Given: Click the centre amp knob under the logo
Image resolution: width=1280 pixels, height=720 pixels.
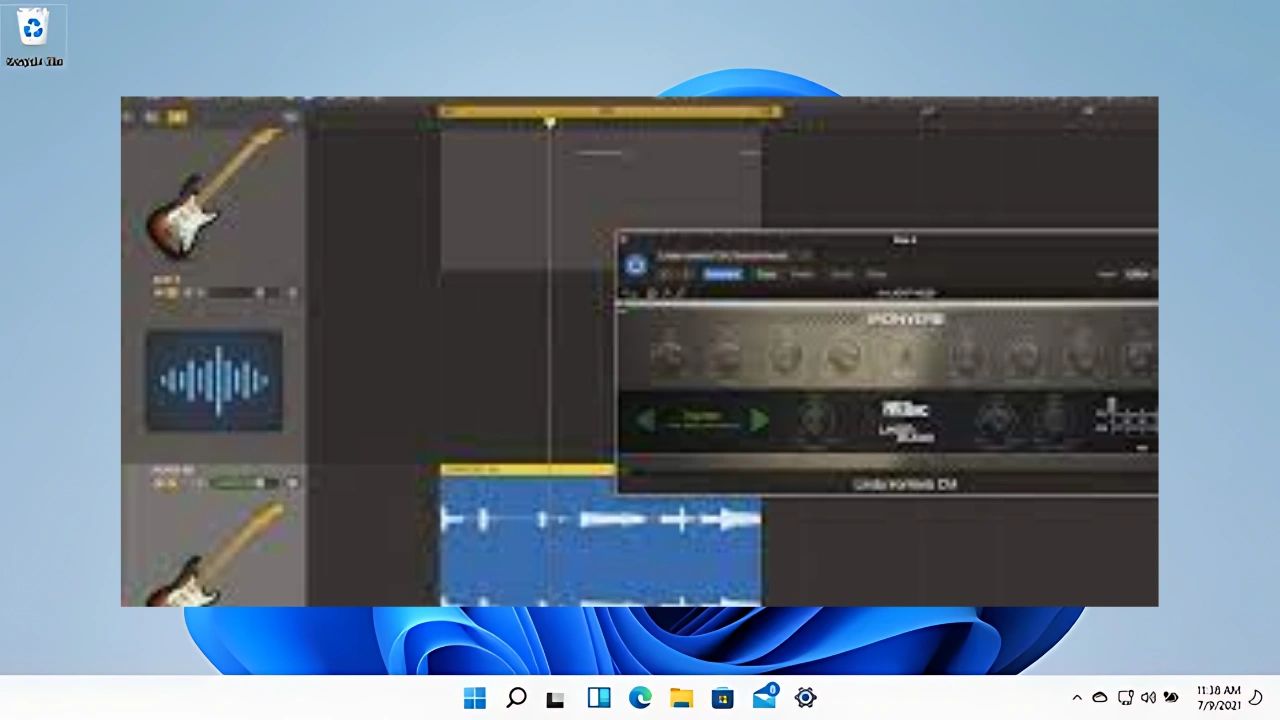Looking at the screenshot, I should (x=903, y=355).
